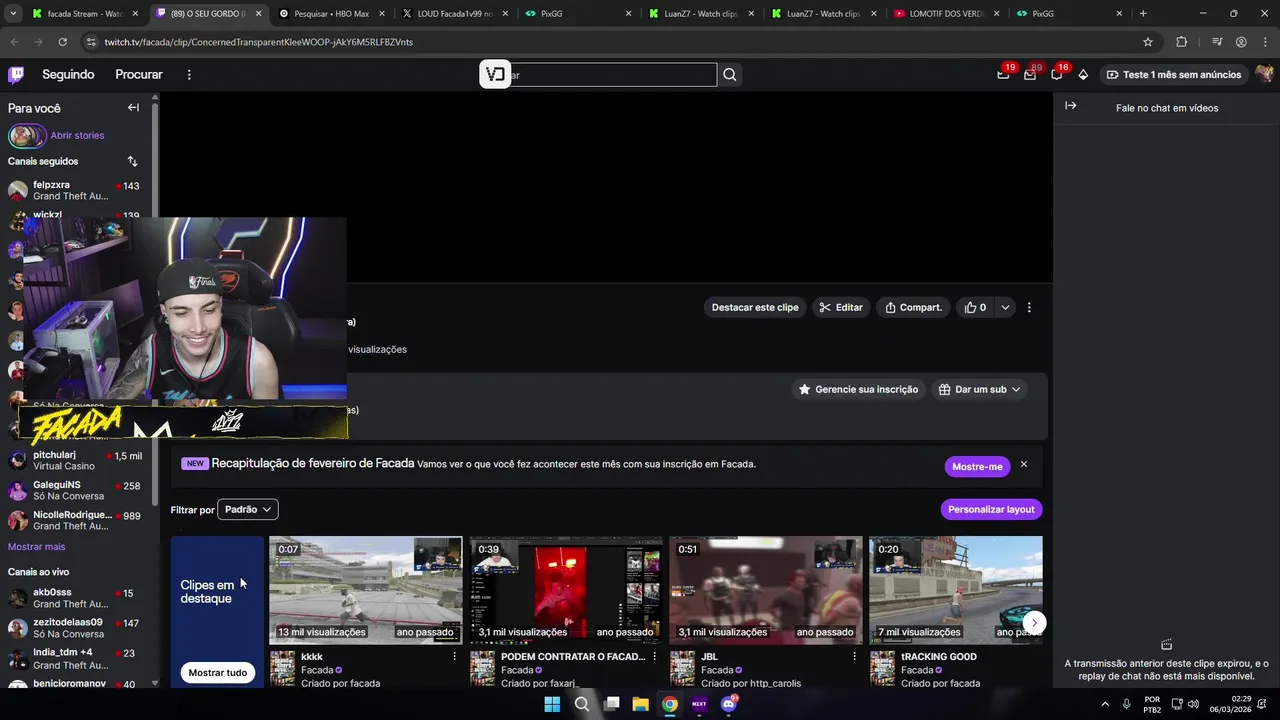Image resolution: width=1280 pixels, height=720 pixels.
Task: Switch to the LOMOTIF DOS VERDI tab
Action: (946, 14)
